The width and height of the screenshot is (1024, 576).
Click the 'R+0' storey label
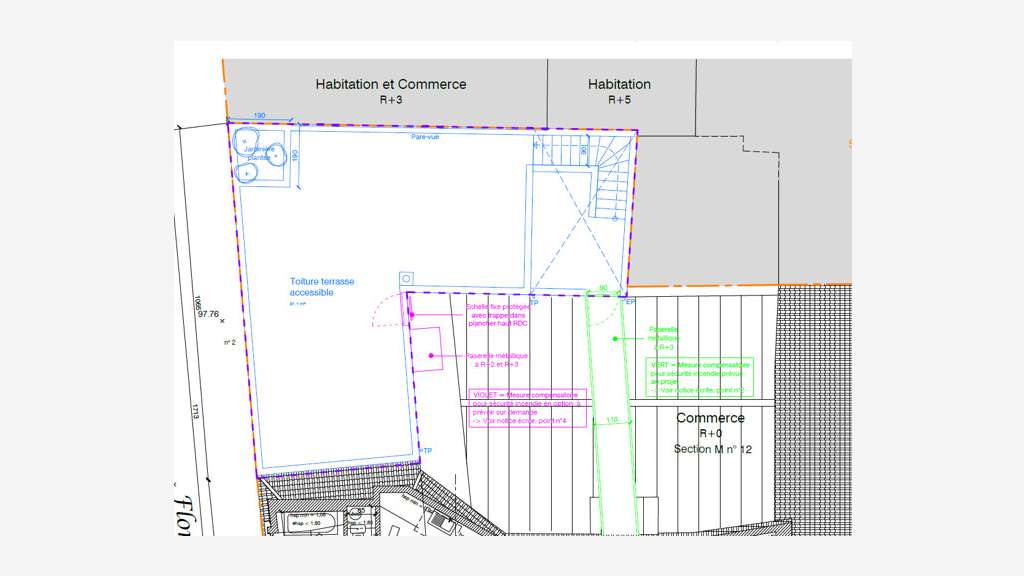pyautogui.click(x=711, y=434)
